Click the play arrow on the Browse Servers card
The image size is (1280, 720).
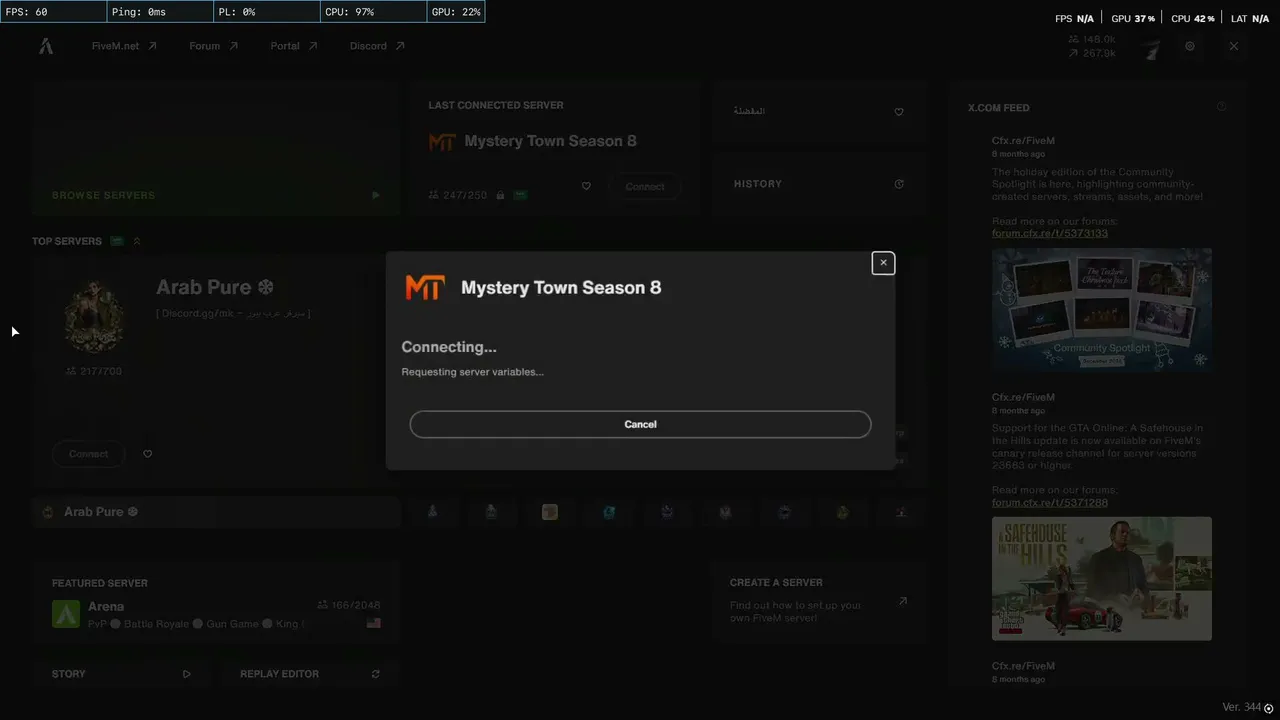[376, 195]
